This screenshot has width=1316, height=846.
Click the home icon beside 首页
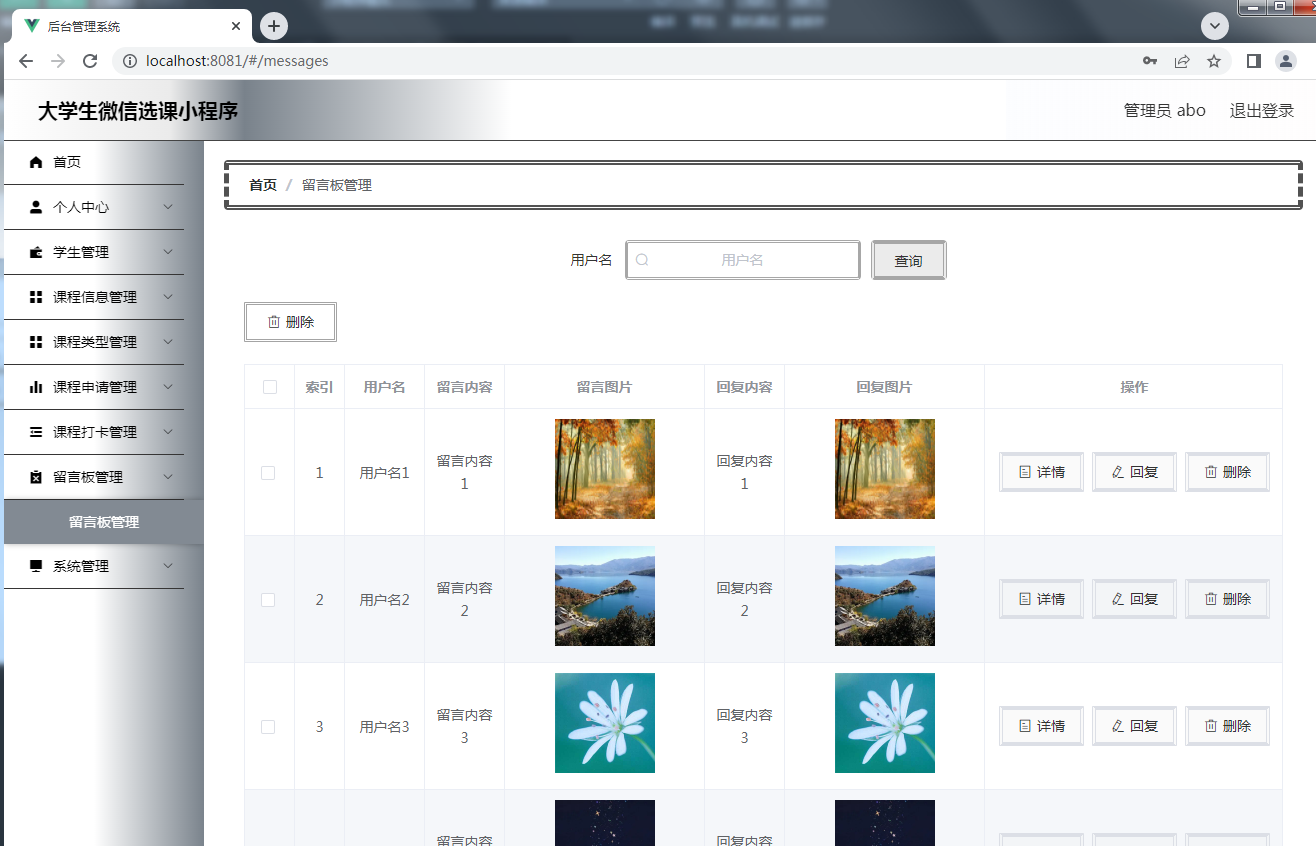click(36, 162)
